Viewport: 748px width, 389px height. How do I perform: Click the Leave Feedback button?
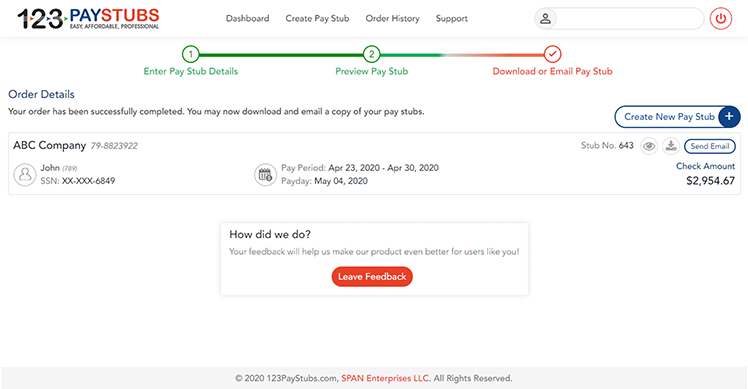click(372, 276)
